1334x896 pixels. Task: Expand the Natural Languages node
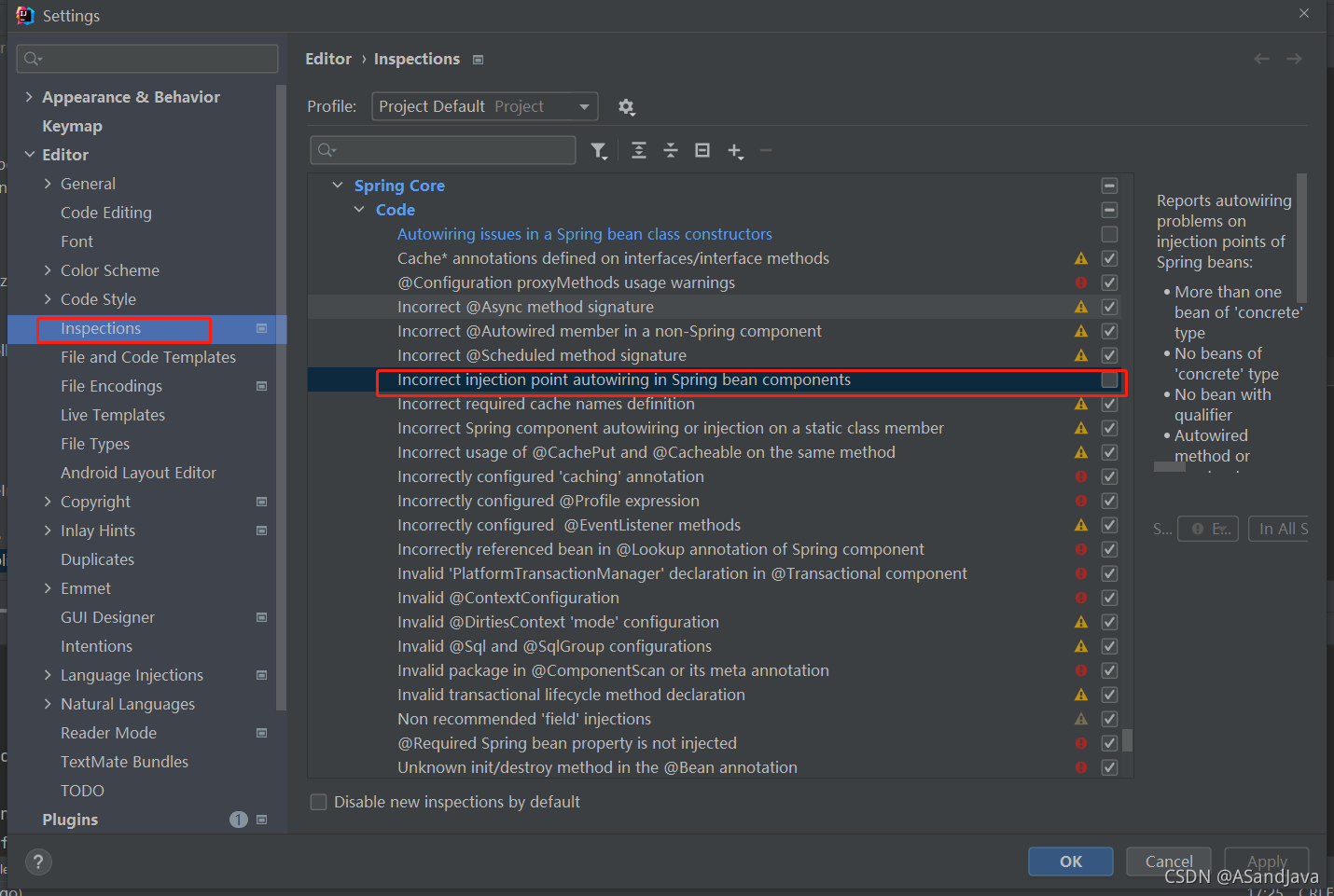48,704
